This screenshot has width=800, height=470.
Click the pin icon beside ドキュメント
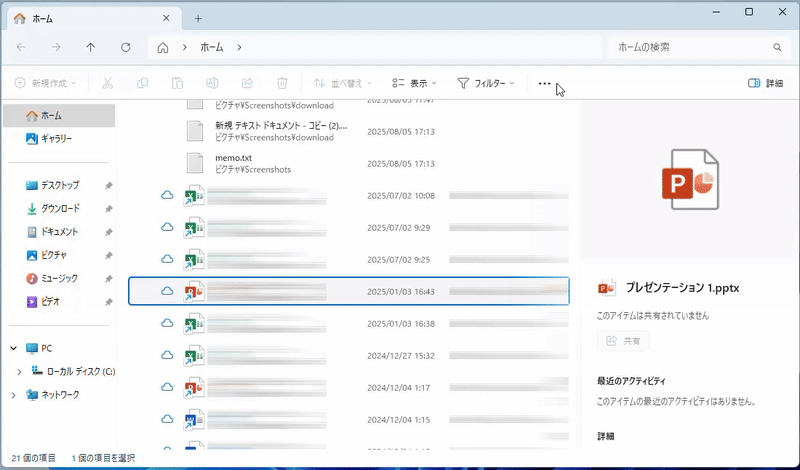[108, 232]
